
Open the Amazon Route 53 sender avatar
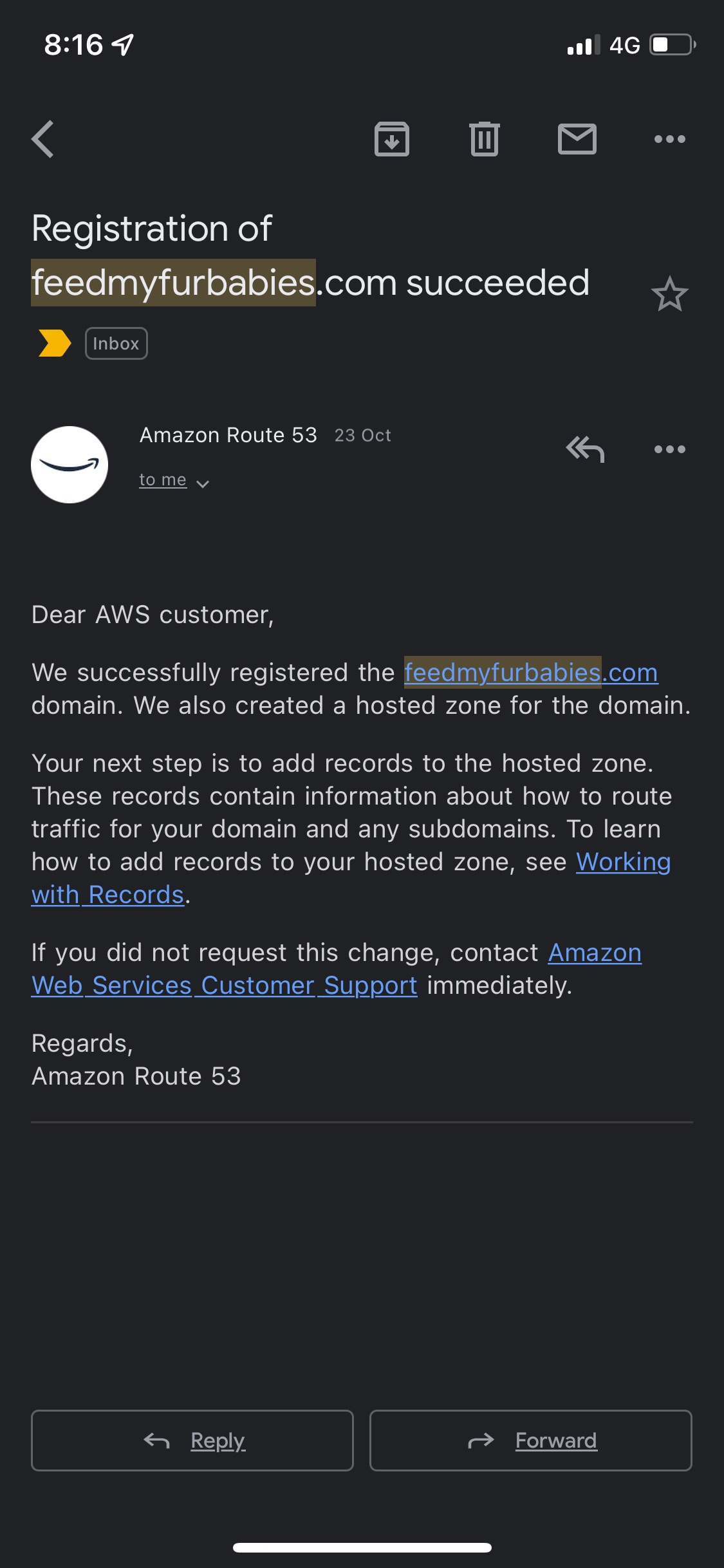(x=70, y=465)
